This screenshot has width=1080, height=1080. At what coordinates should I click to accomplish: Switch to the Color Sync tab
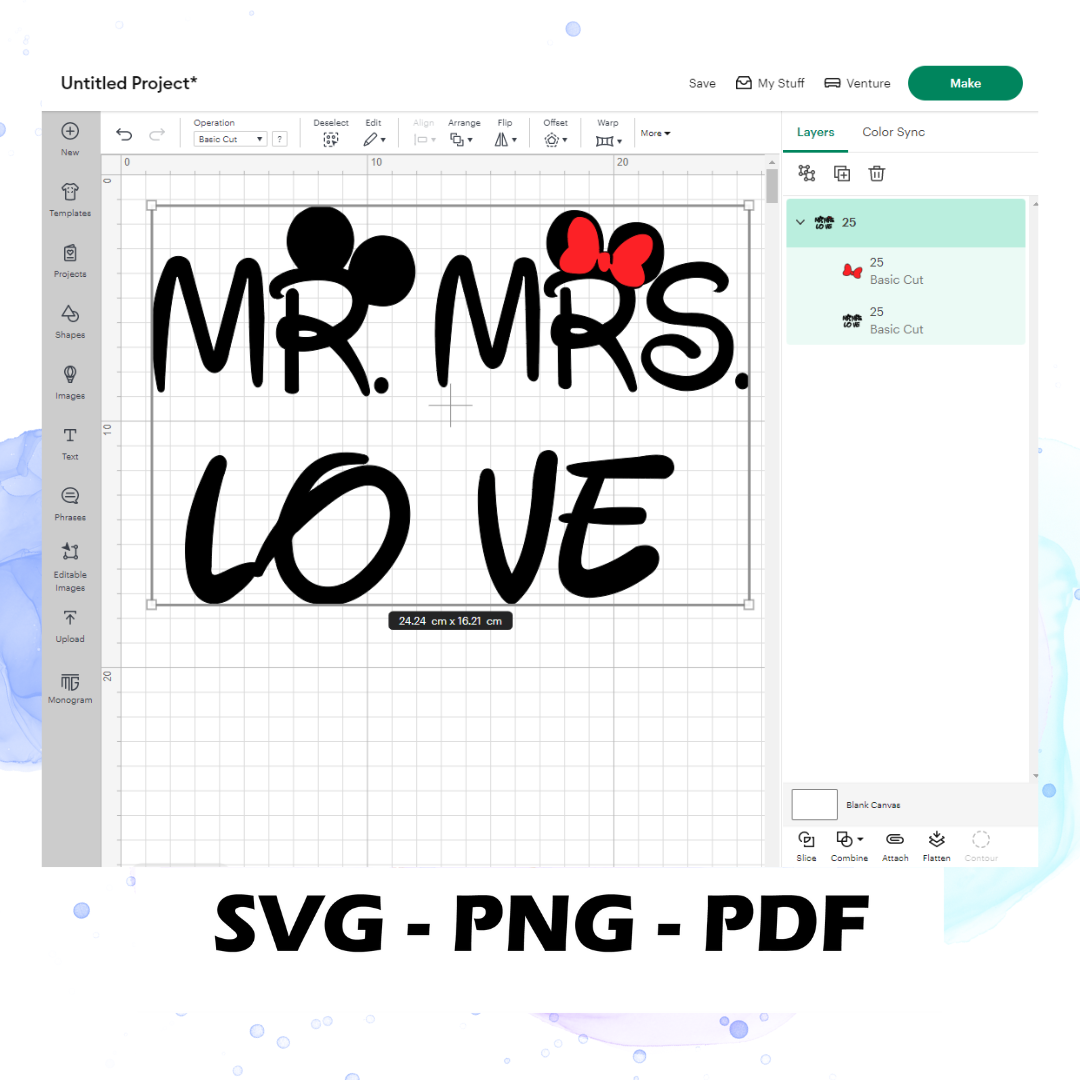pos(893,132)
